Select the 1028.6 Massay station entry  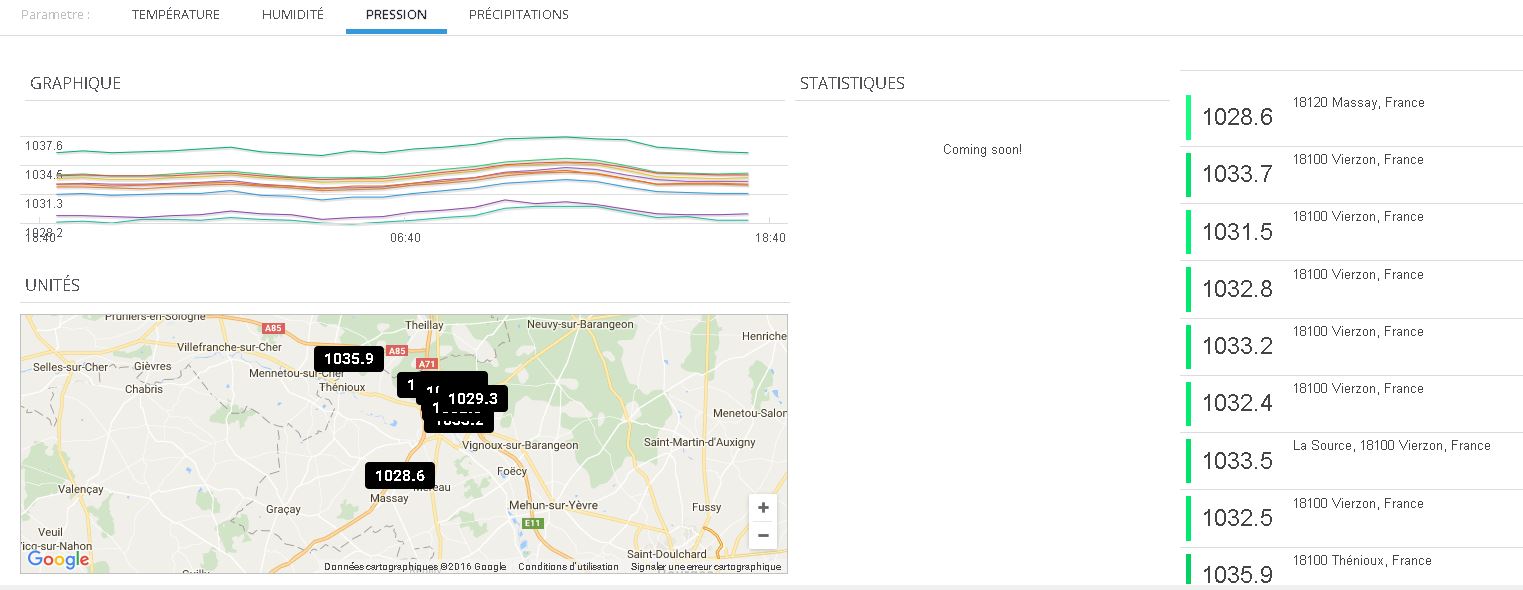1350,117
